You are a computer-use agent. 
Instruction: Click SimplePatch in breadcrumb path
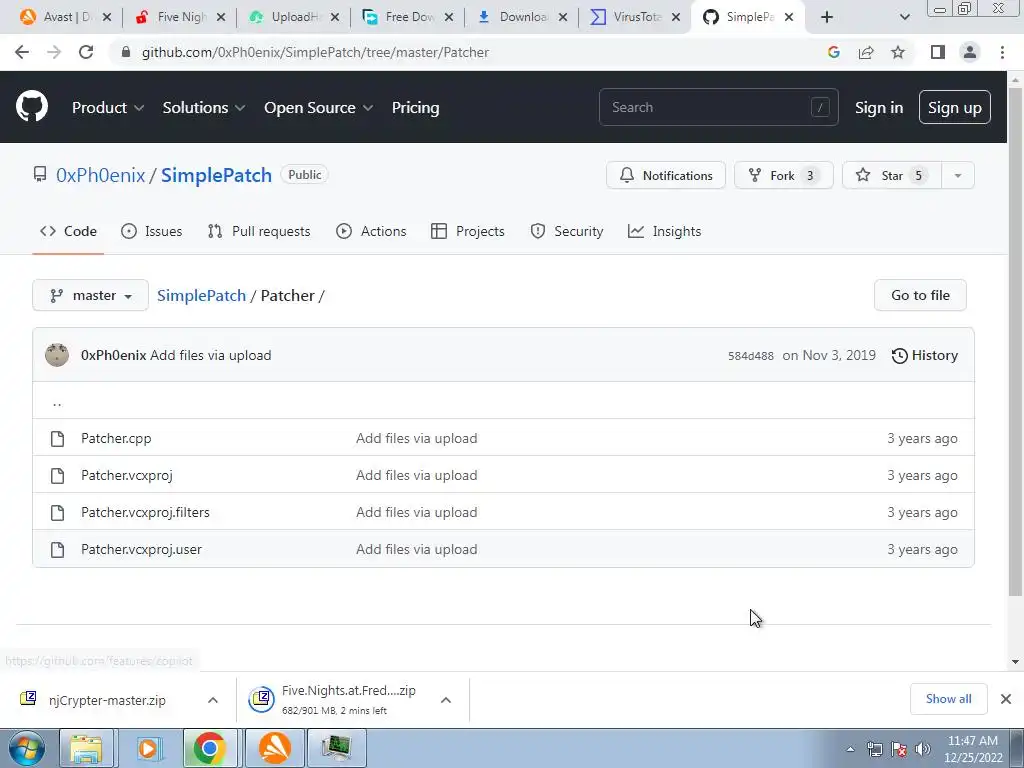[x=201, y=295]
